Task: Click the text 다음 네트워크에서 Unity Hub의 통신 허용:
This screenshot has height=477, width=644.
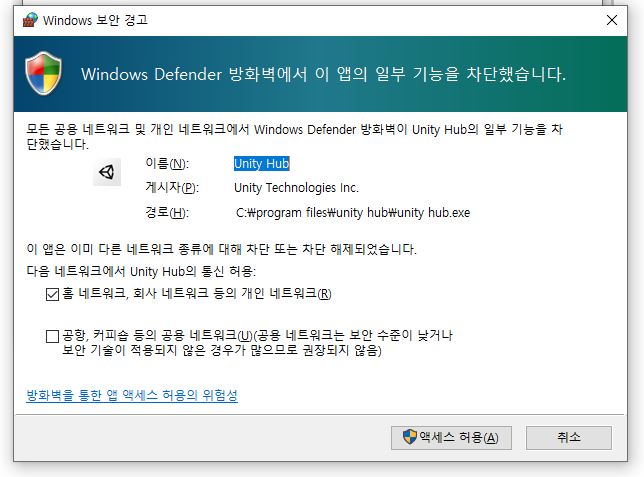Action: coord(141,271)
